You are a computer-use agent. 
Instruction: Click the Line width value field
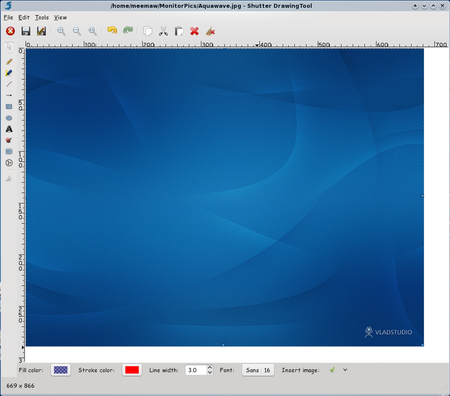[196, 370]
